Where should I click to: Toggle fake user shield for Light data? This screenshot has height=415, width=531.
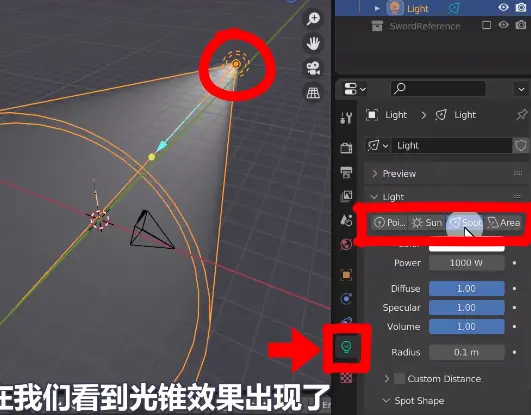click(521, 146)
